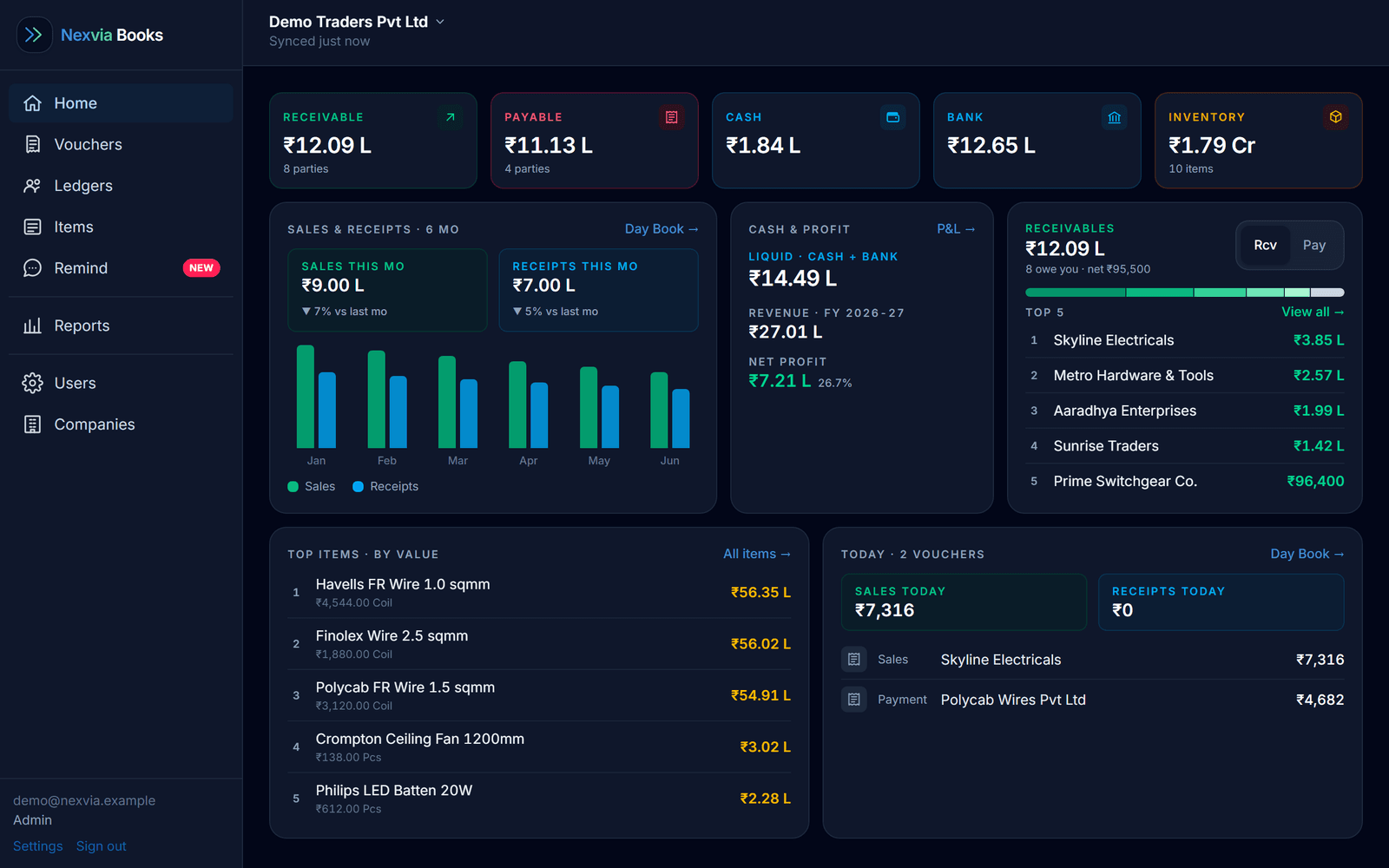Click the green Sales legend dot
1389x868 pixels.
(x=293, y=487)
